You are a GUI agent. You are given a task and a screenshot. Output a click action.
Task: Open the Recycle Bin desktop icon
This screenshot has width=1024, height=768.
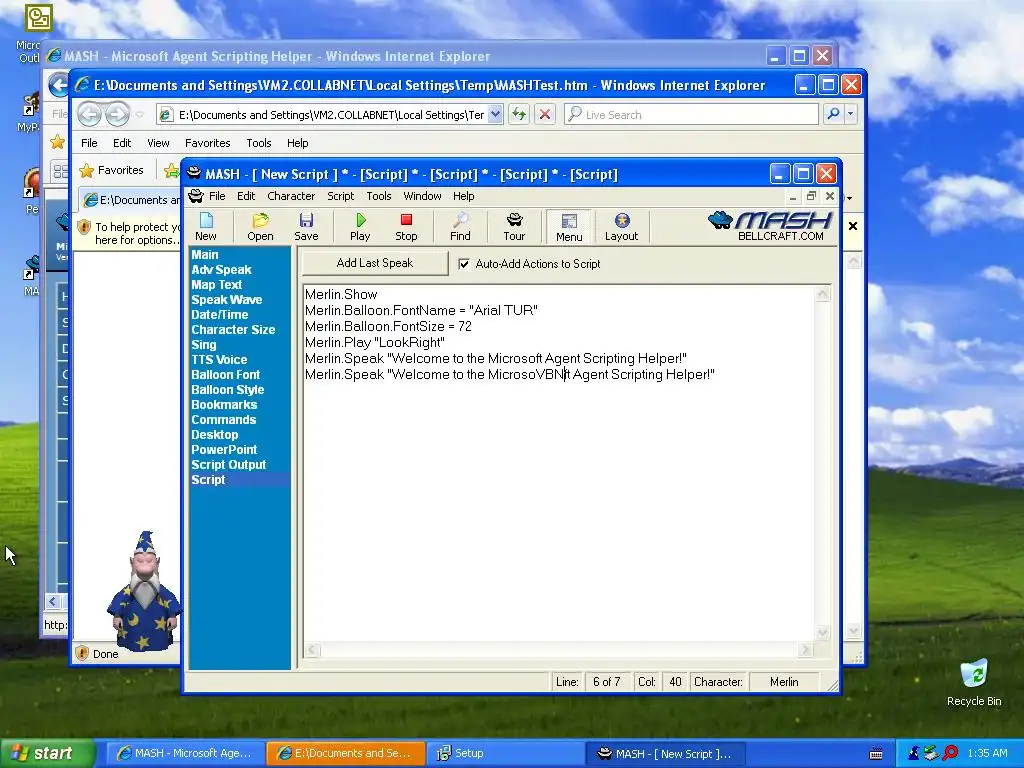974,682
